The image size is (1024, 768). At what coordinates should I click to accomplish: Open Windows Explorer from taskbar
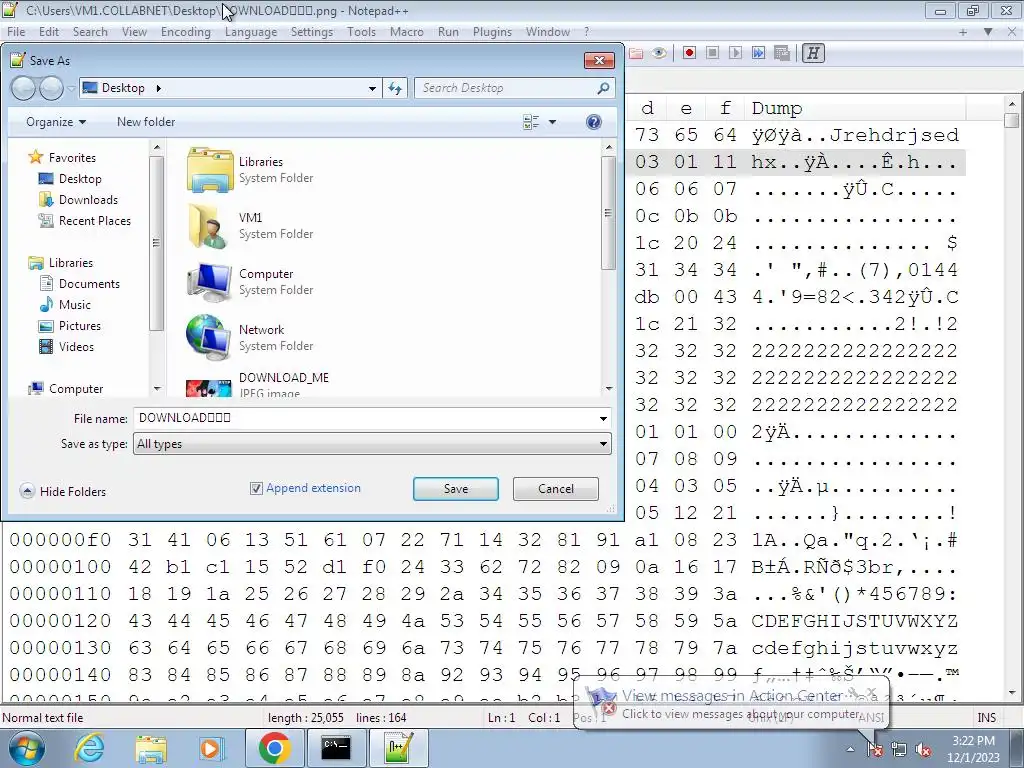151,748
